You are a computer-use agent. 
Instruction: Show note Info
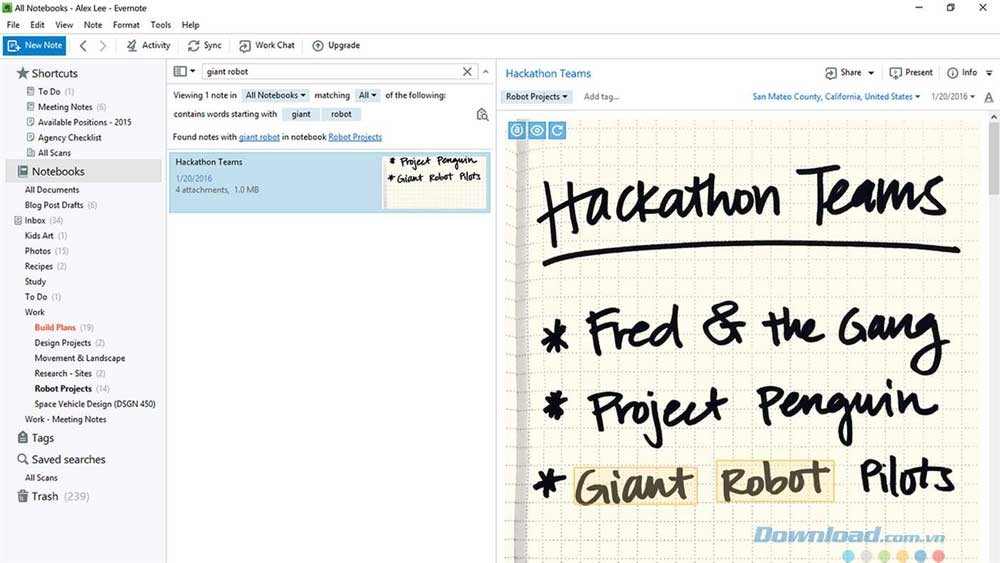(x=962, y=73)
